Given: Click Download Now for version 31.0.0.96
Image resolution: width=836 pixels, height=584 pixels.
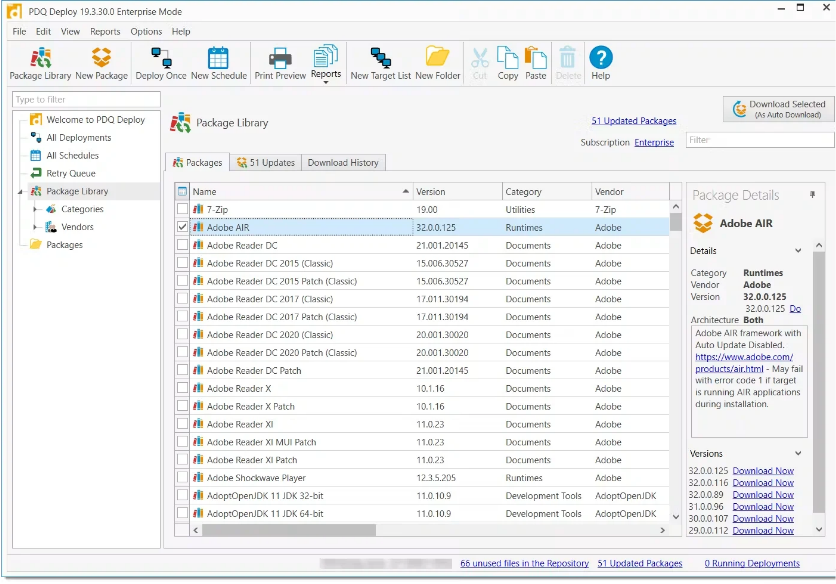Looking at the screenshot, I should 763,507.
